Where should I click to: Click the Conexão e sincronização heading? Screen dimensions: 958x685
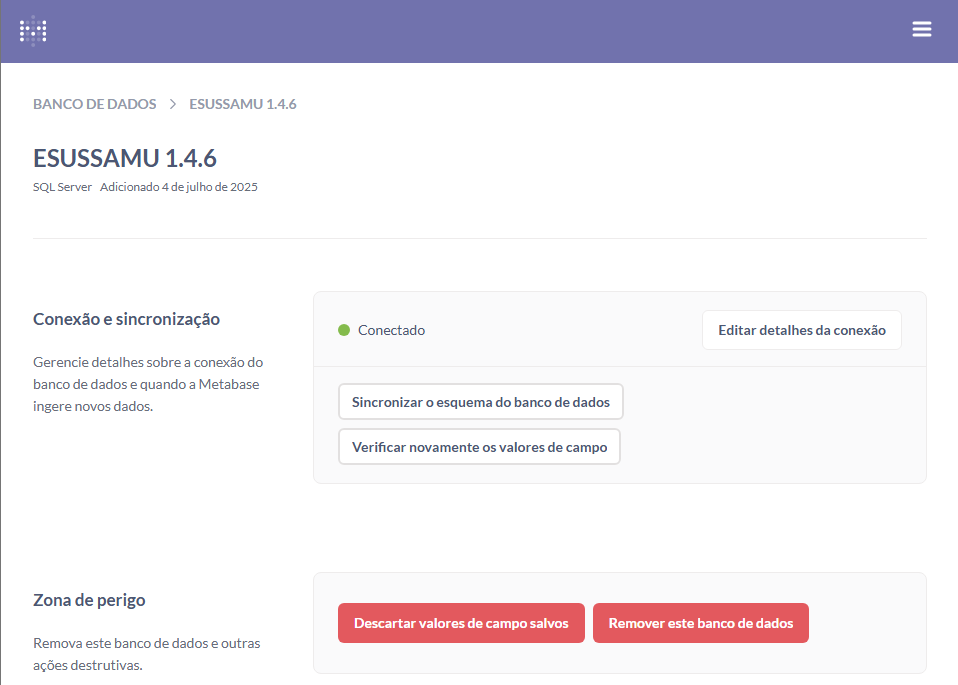[x=126, y=319]
